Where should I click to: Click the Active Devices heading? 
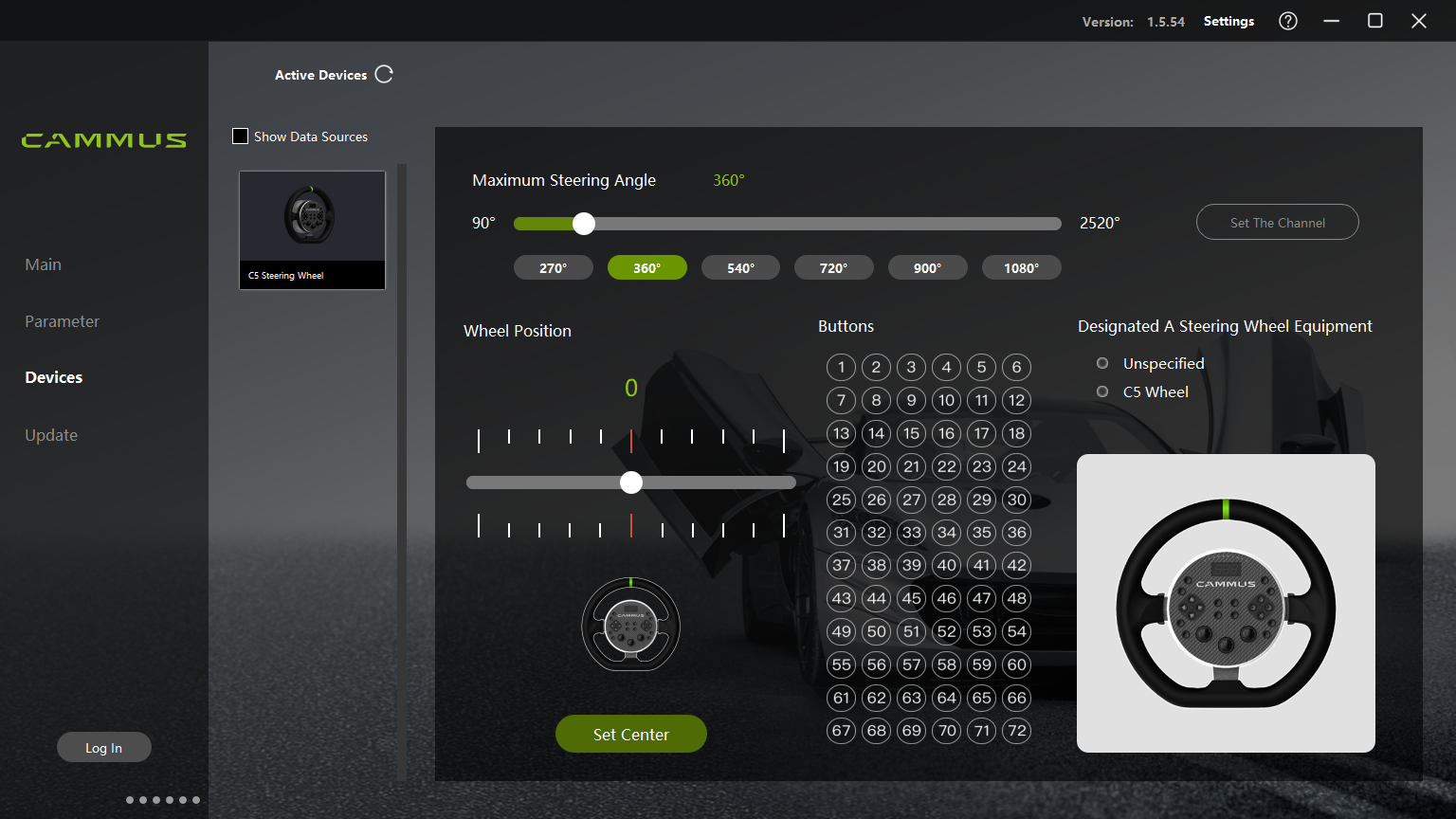coord(320,75)
